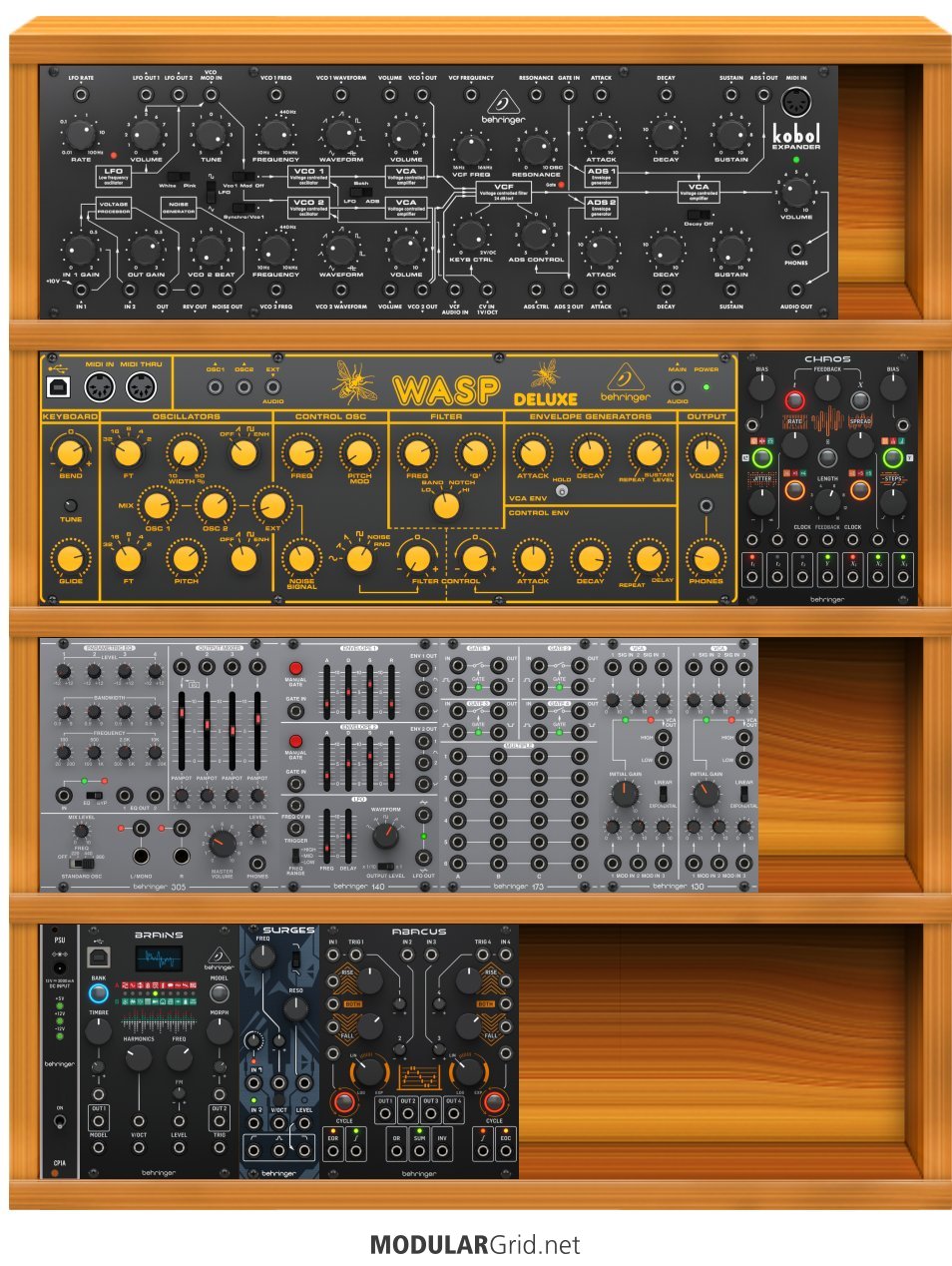Click the Behringer logo on the WASP panel
The height and width of the screenshot is (1266, 952).
(x=625, y=383)
